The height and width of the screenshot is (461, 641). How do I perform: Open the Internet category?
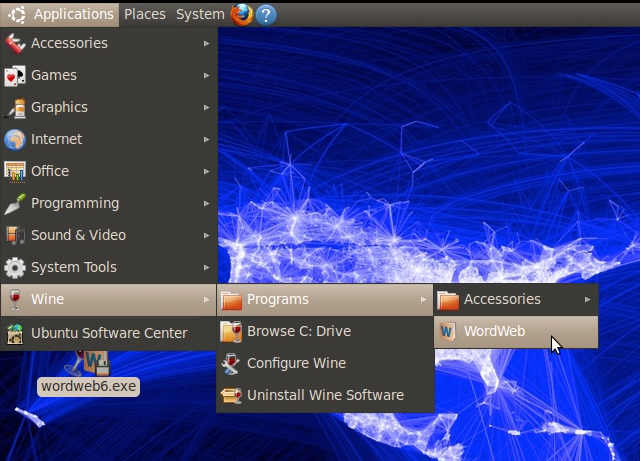(108, 139)
